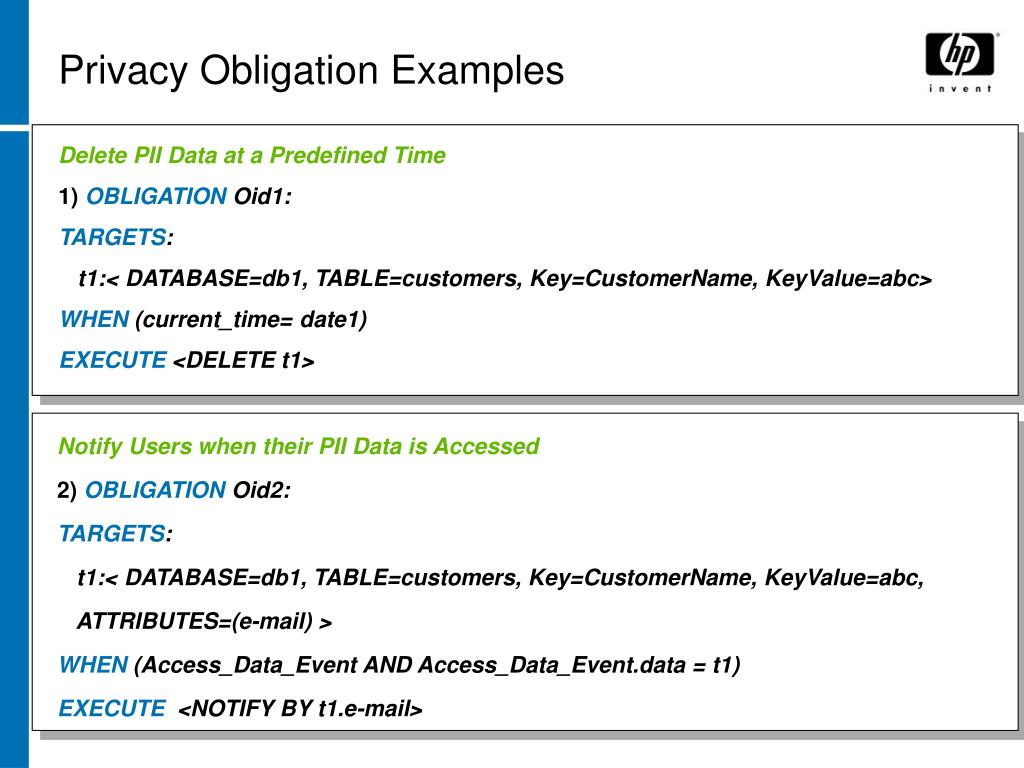Screen dimensions: 1024x768
Task: Click the "Access_Data_Event.data = t1" condition text
Action: point(578,665)
